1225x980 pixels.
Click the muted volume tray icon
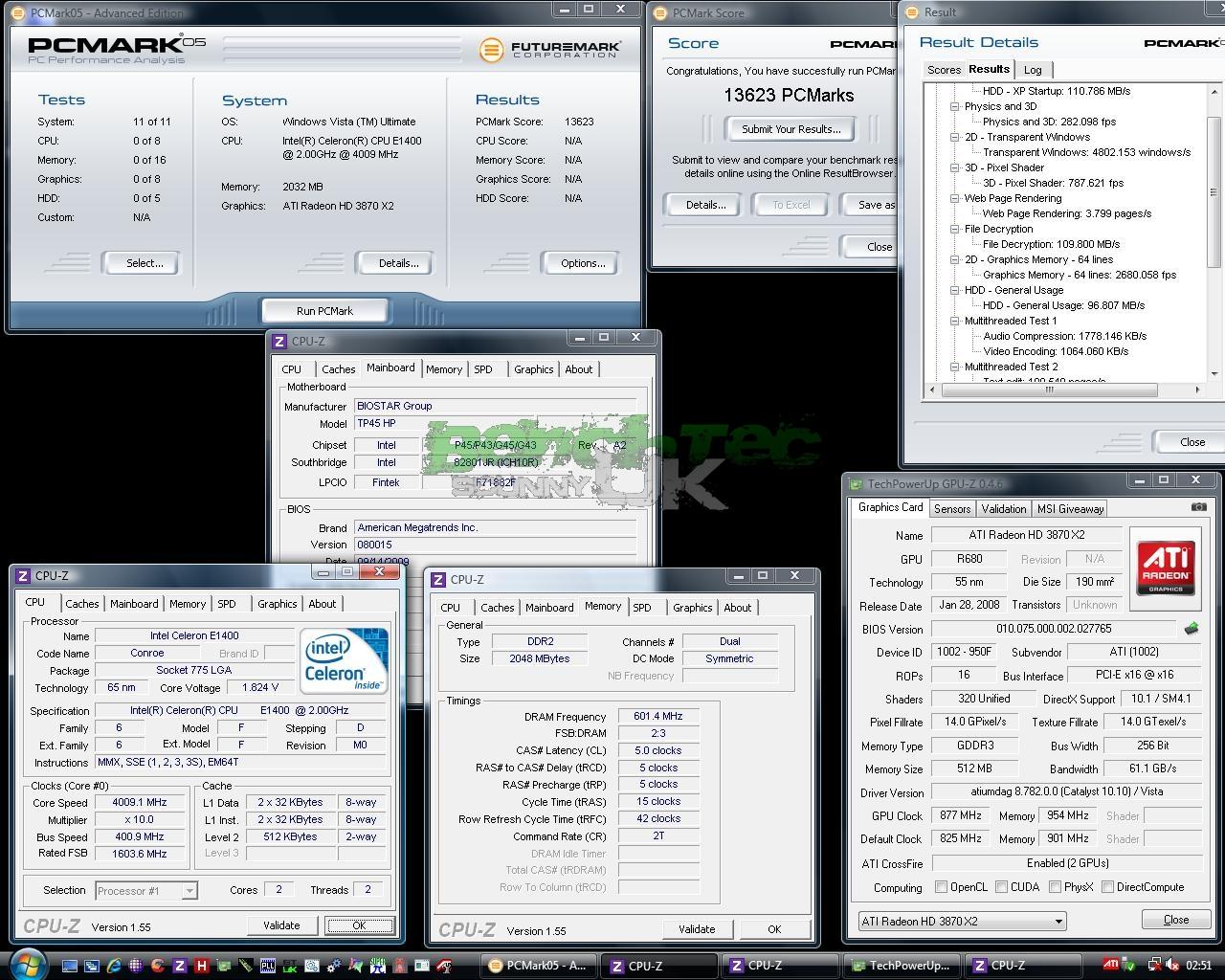pyautogui.click(x=1172, y=965)
